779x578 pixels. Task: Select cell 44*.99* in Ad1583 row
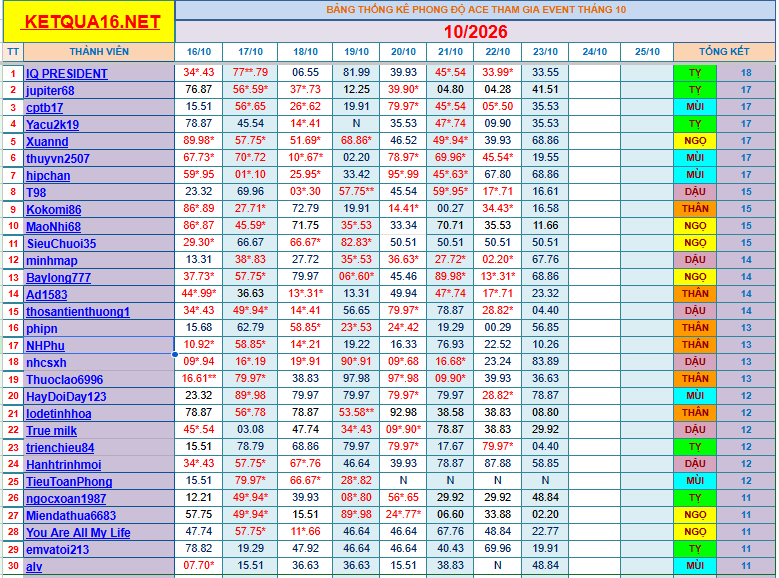[x=199, y=293]
